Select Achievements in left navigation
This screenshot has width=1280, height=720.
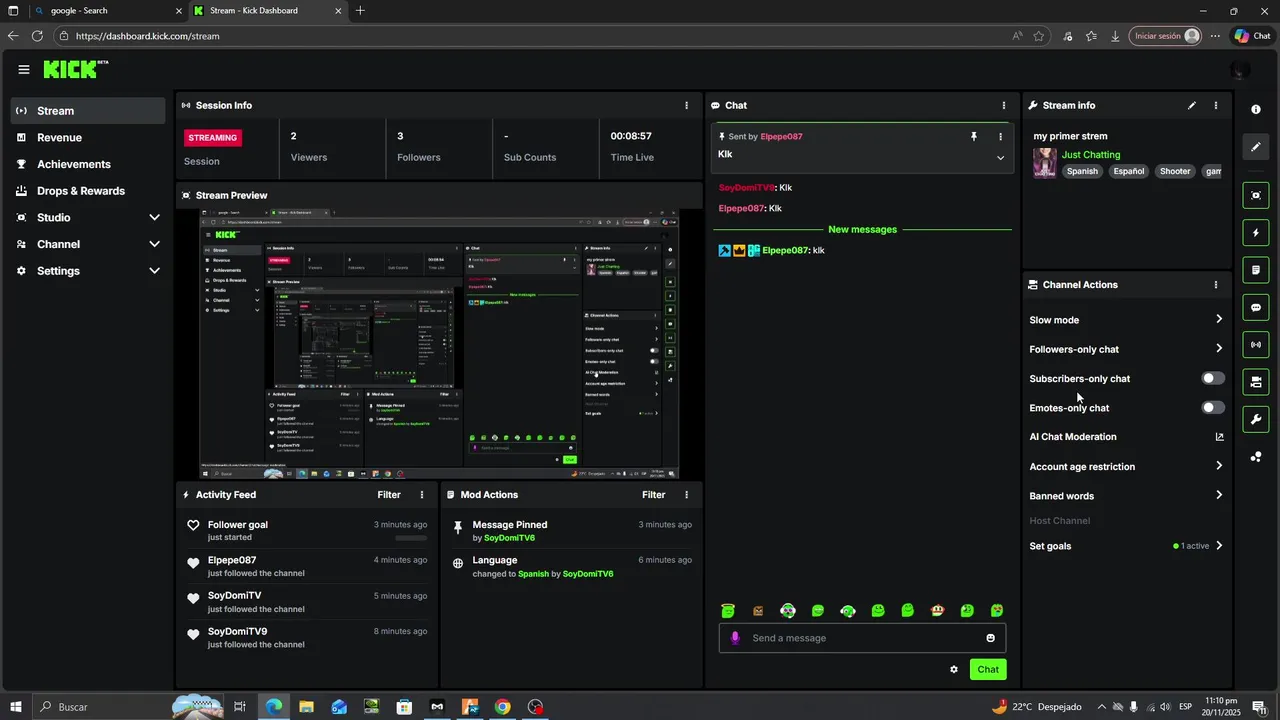[x=88, y=164]
